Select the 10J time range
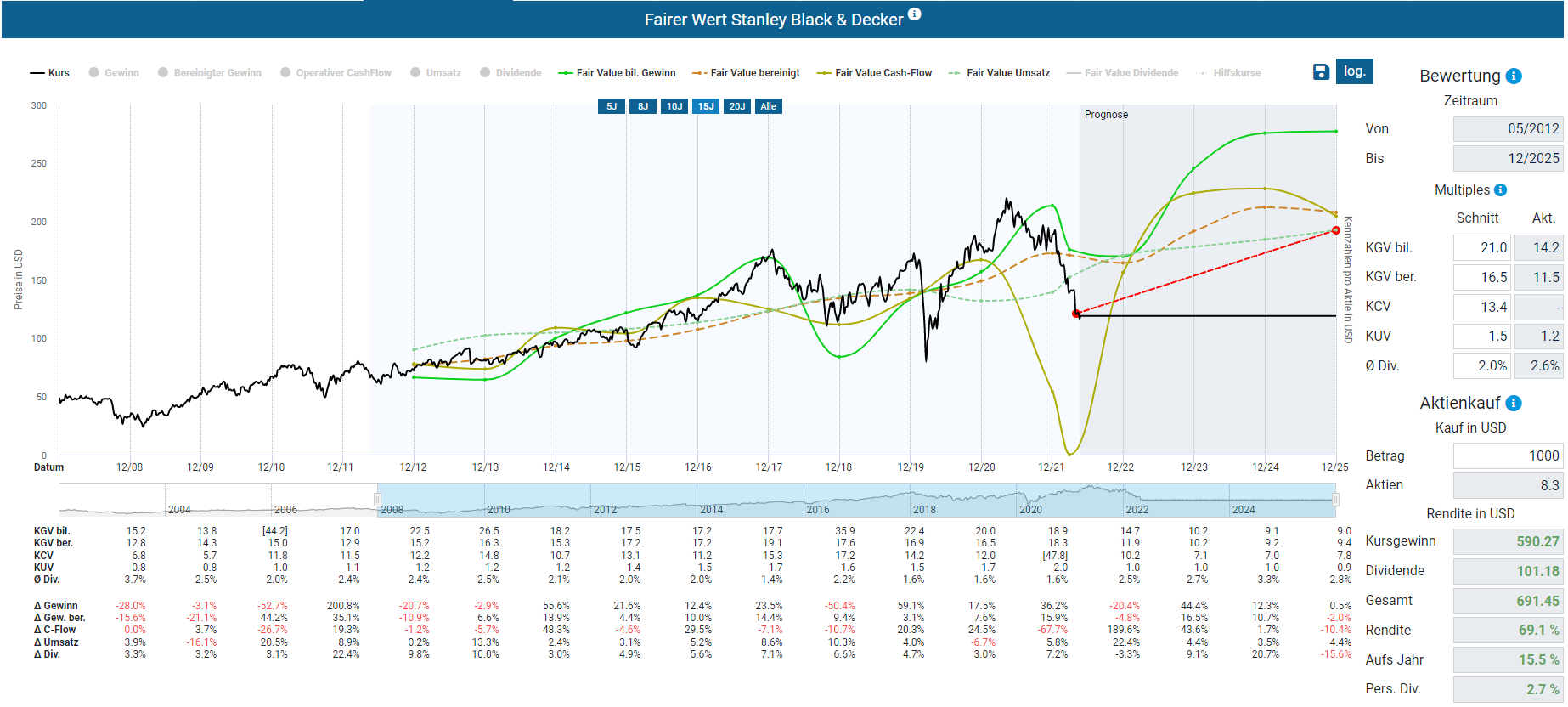The width and height of the screenshot is (1568, 707). tap(674, 106)
